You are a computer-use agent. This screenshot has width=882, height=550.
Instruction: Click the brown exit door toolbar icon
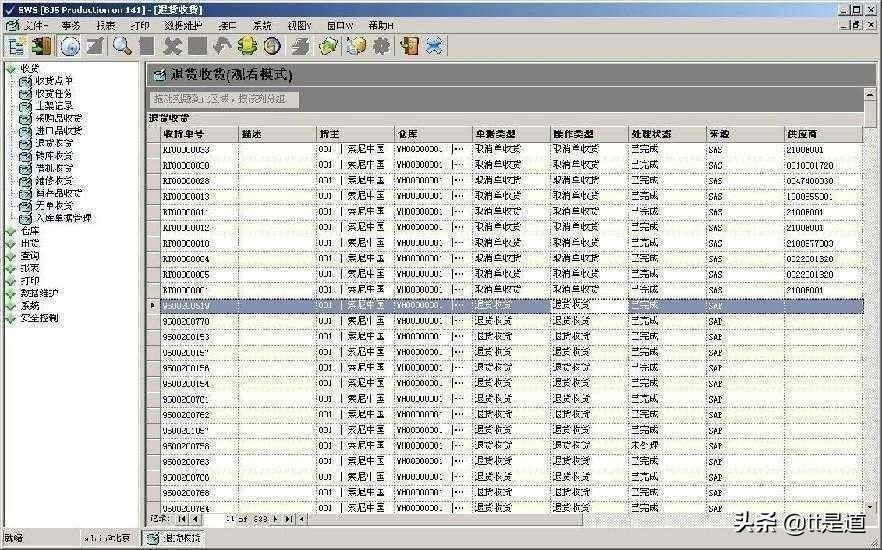[x=409, y=46]
